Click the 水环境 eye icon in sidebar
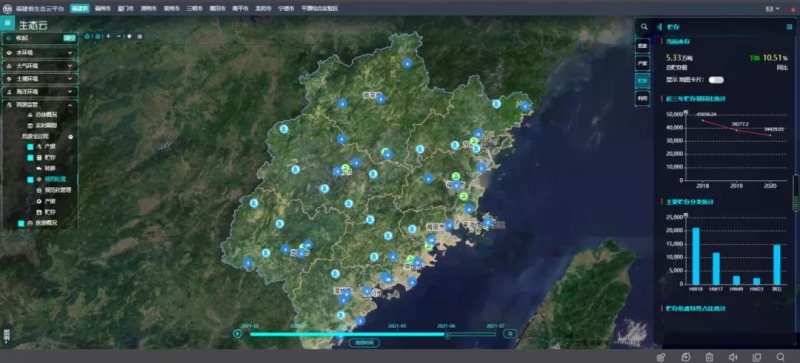The width and height of the screenshot is (800, 363). point(10,53)
